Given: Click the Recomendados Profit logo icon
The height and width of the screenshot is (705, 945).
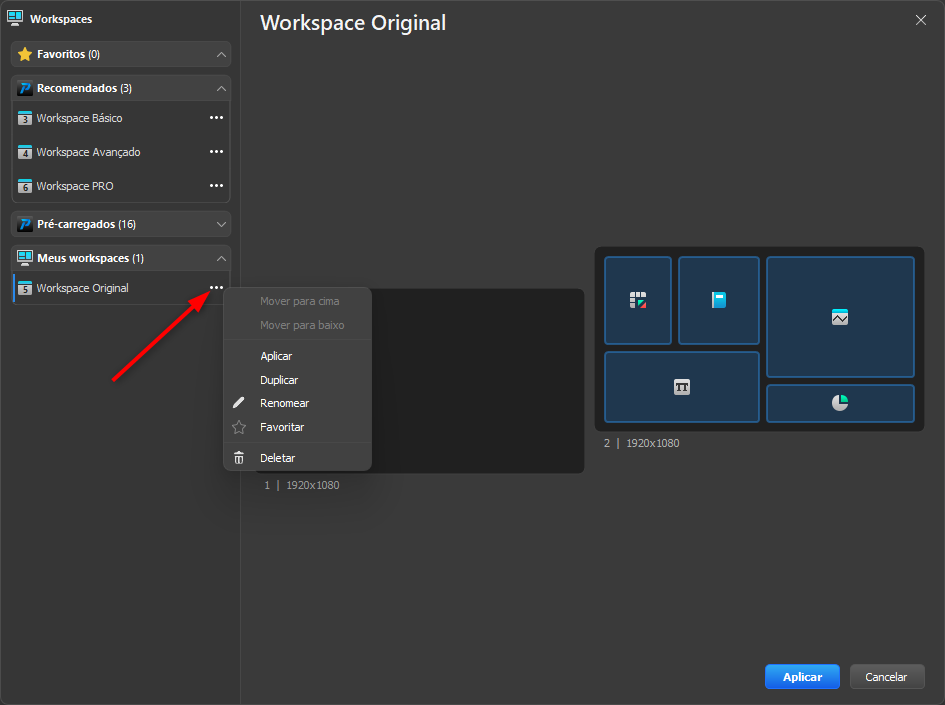Looking at the screenshot, I should pos(25,89).
